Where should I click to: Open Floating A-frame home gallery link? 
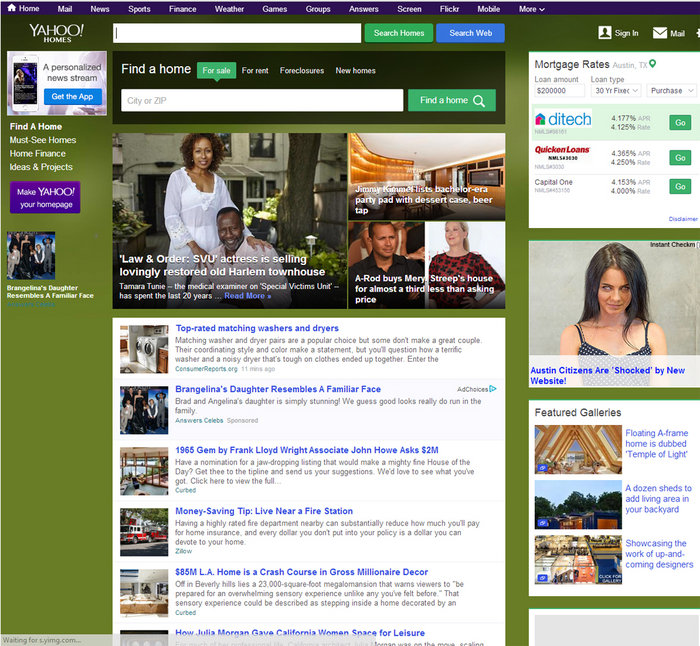[656, 443]
